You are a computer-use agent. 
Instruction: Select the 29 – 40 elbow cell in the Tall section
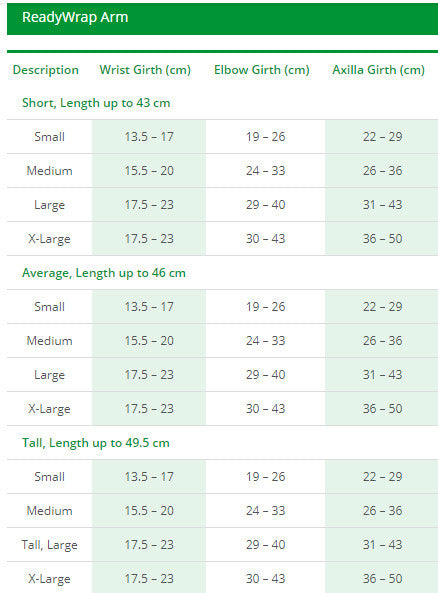click(266, 545)
